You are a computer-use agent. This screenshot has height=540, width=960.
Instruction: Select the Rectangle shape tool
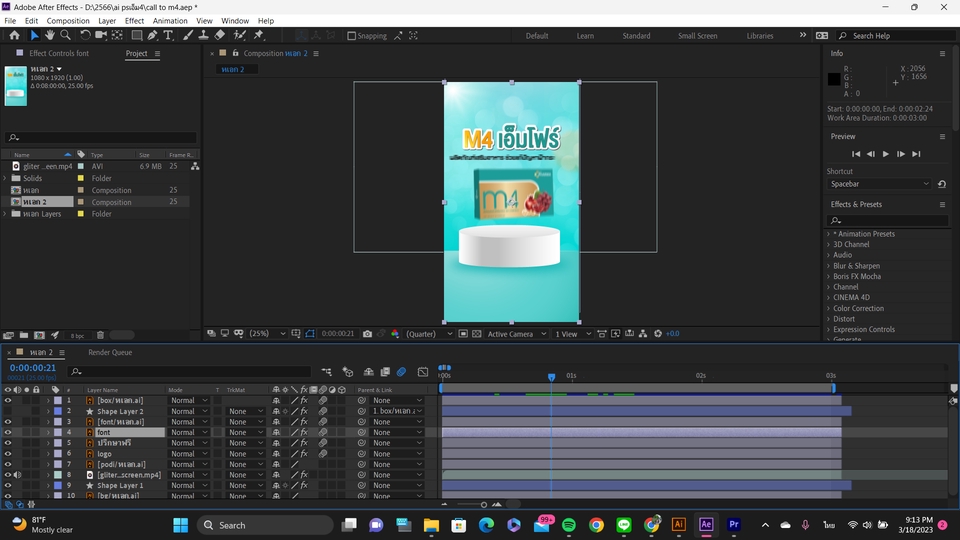137,36
